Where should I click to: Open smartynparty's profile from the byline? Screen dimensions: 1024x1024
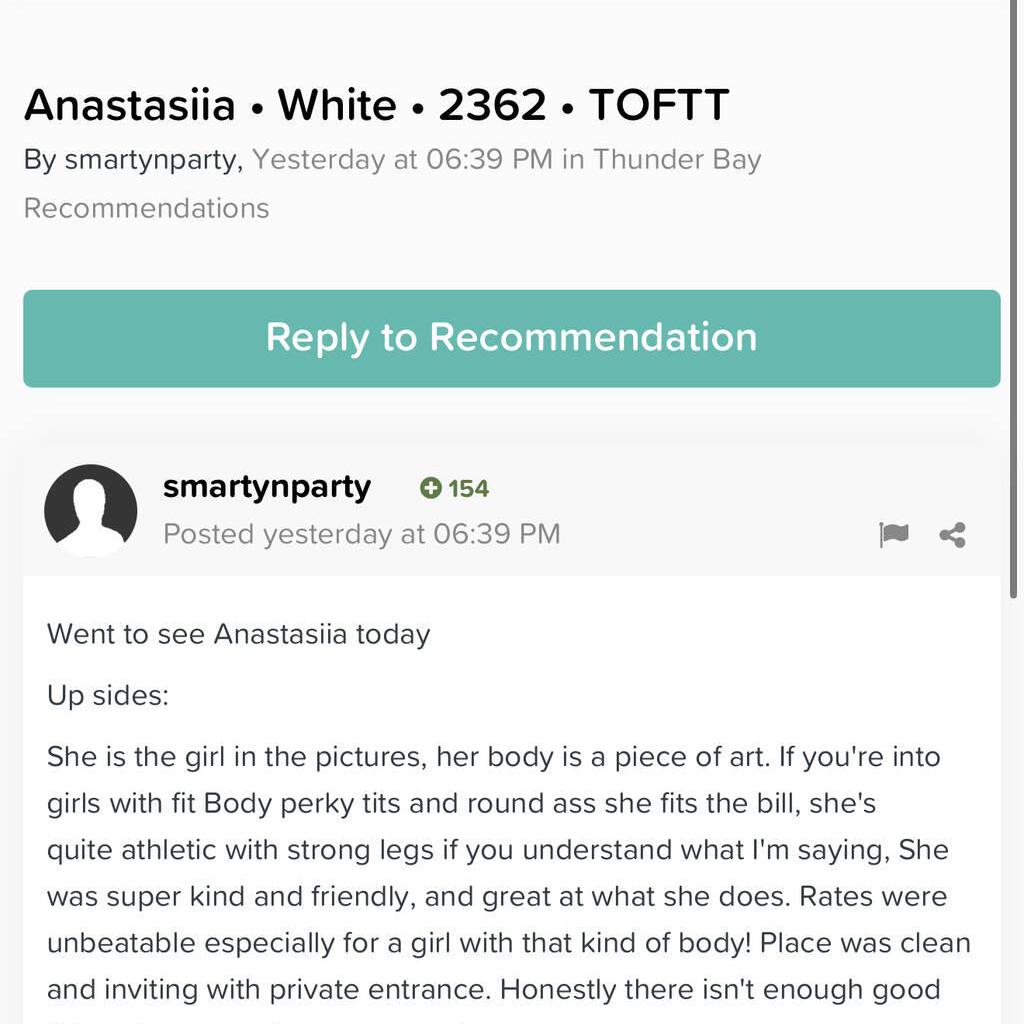click(143, 158)
